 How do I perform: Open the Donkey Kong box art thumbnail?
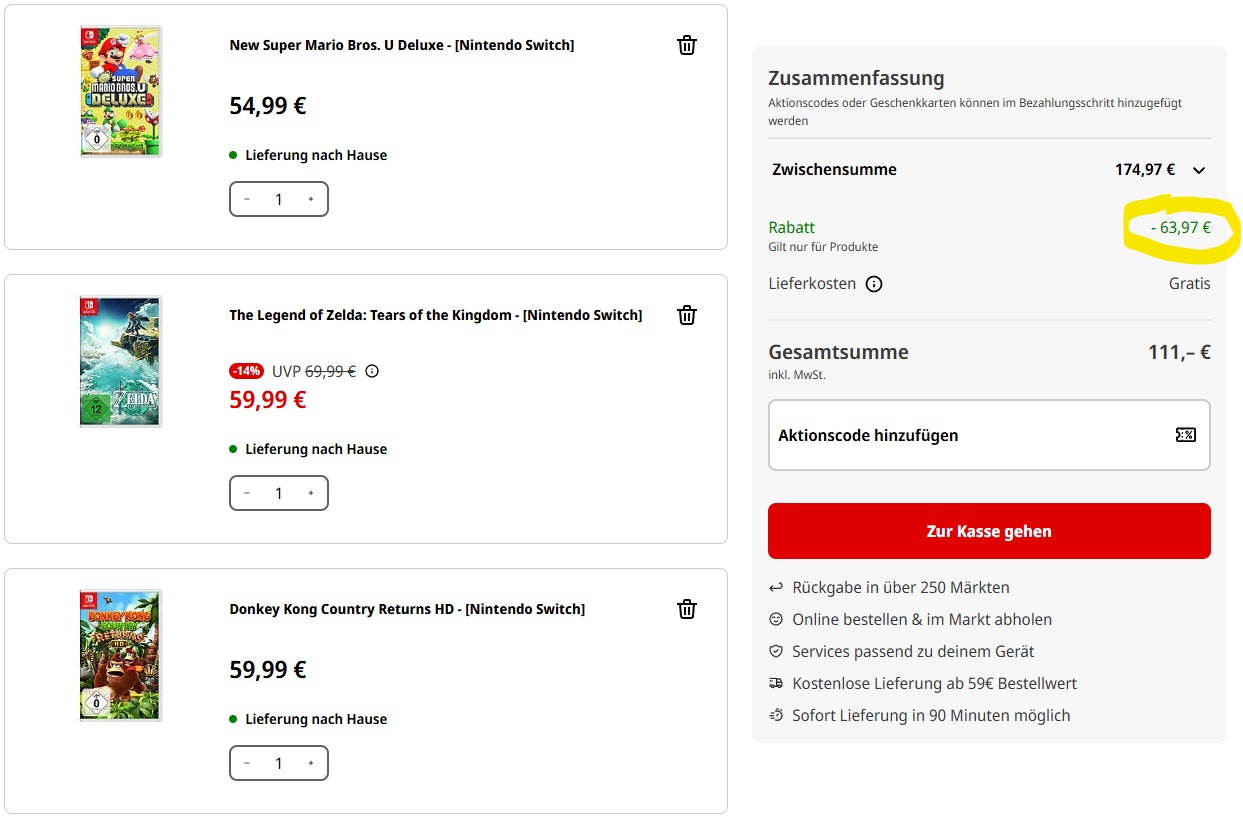[x=120, y=655]
